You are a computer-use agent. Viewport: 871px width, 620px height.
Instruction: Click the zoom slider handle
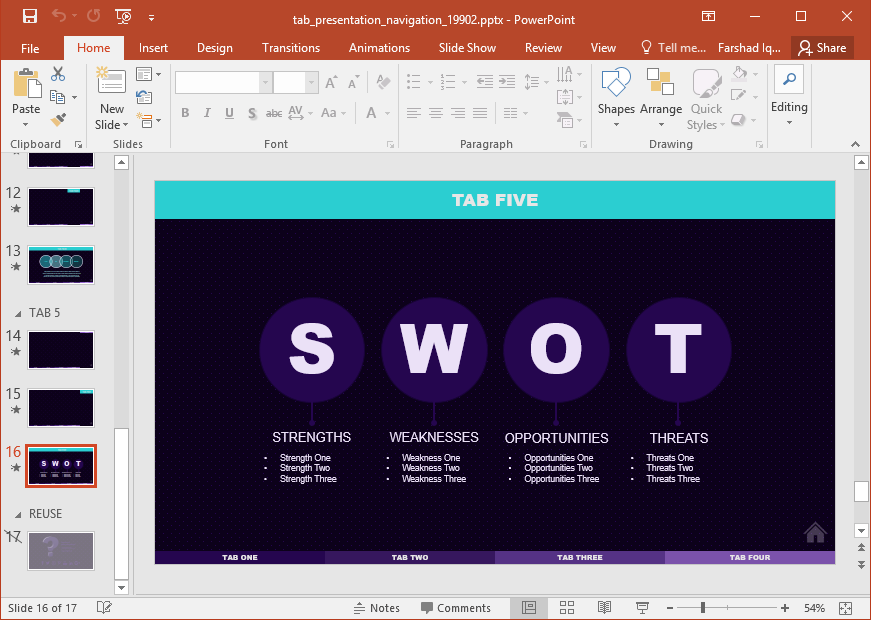[x=703, y=608]
